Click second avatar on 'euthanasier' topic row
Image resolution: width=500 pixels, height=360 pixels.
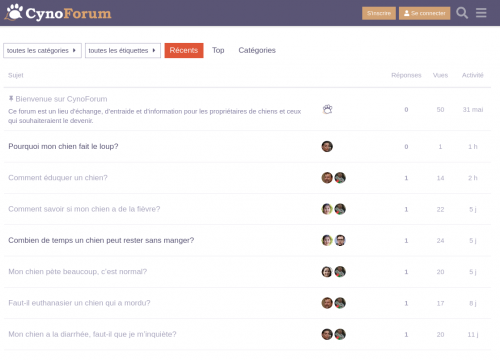(x=340, y=303)
